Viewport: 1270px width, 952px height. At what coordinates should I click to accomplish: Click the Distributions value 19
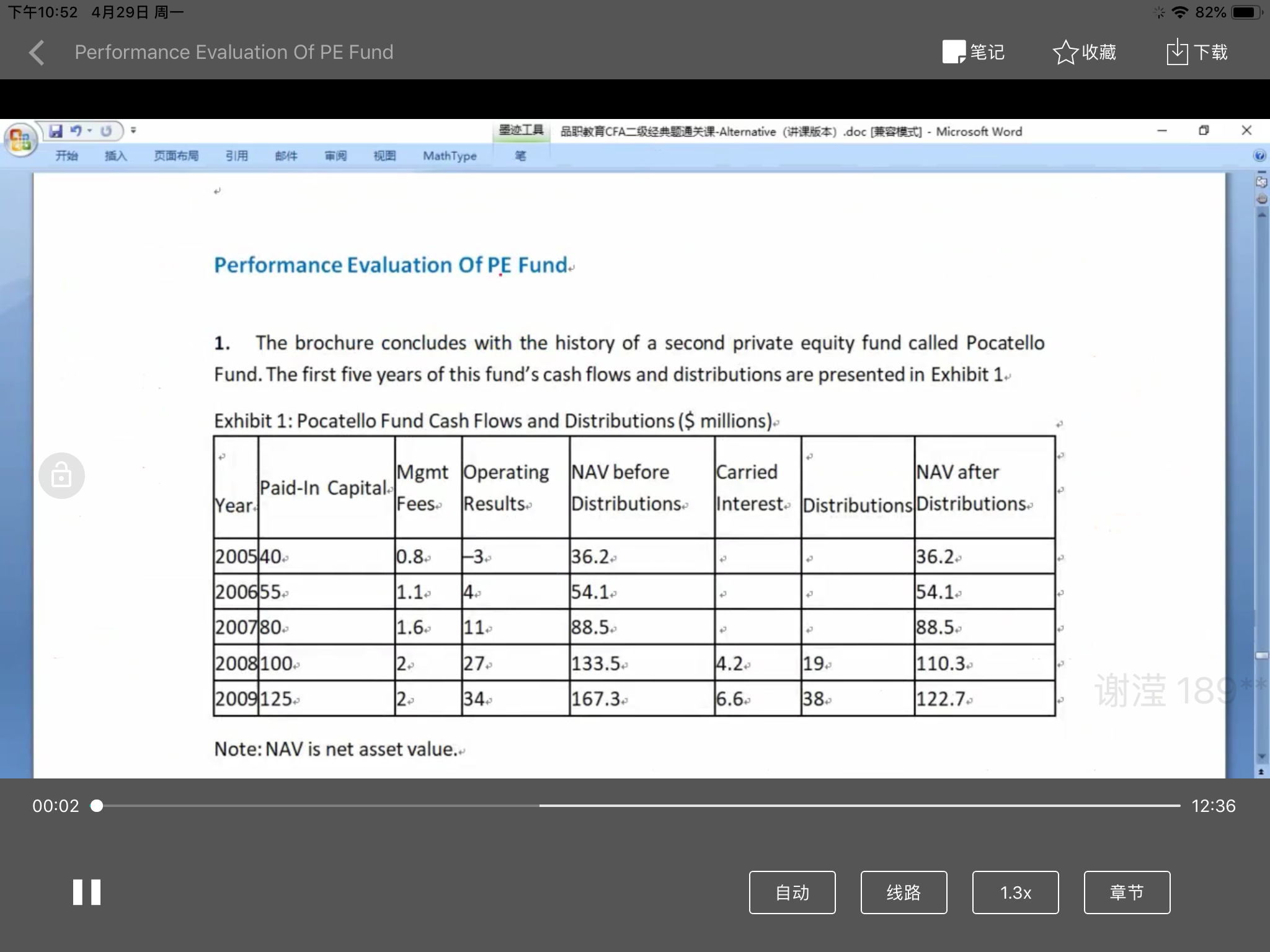pyautogui.click(x=814, y=663)
